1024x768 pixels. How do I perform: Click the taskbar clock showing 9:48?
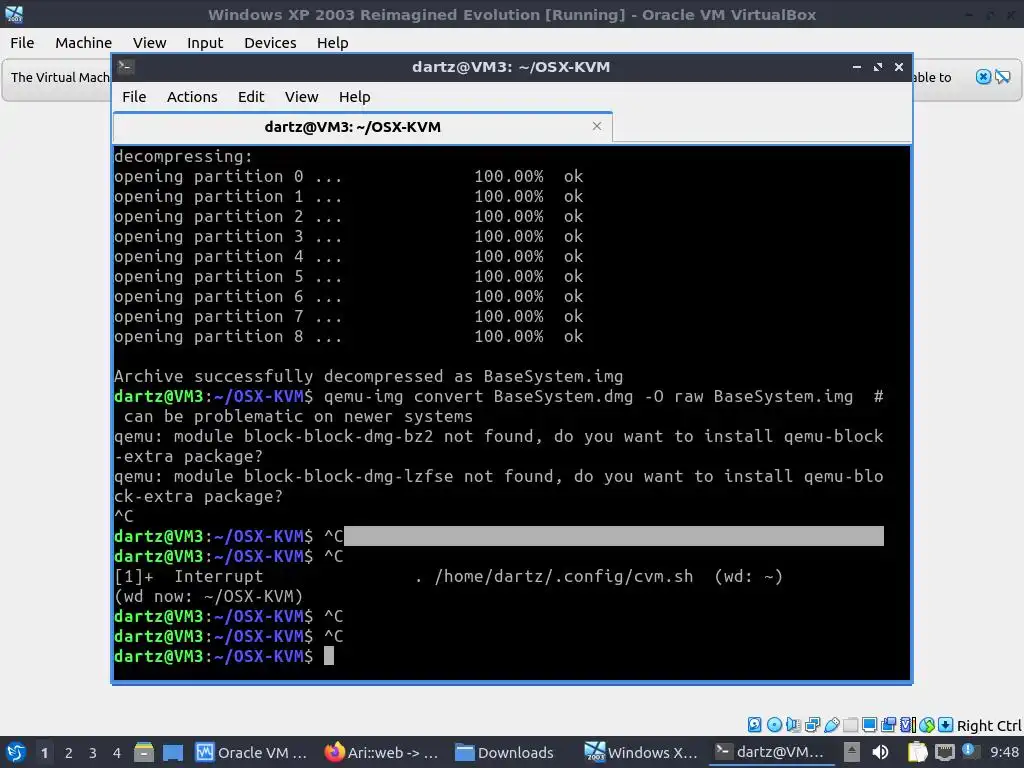pos(1004,752)
